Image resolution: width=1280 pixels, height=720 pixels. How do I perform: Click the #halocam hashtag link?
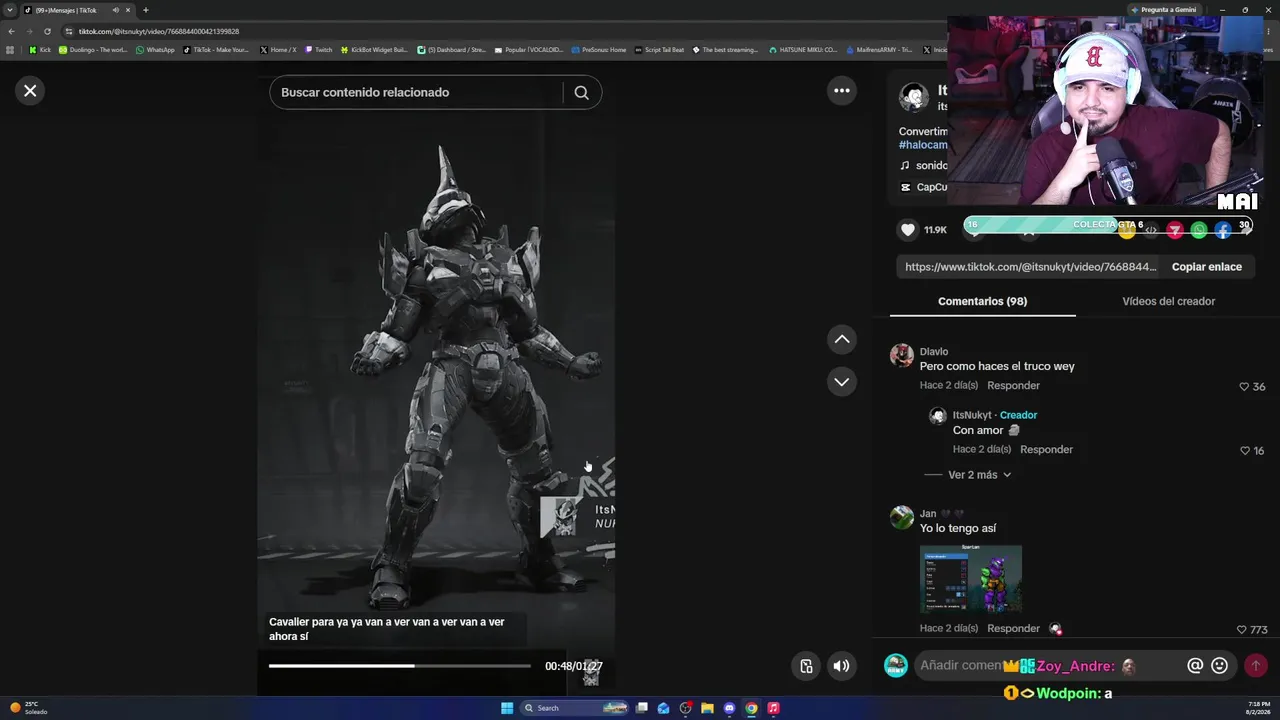pyautogui.click(x=923, y=145)
